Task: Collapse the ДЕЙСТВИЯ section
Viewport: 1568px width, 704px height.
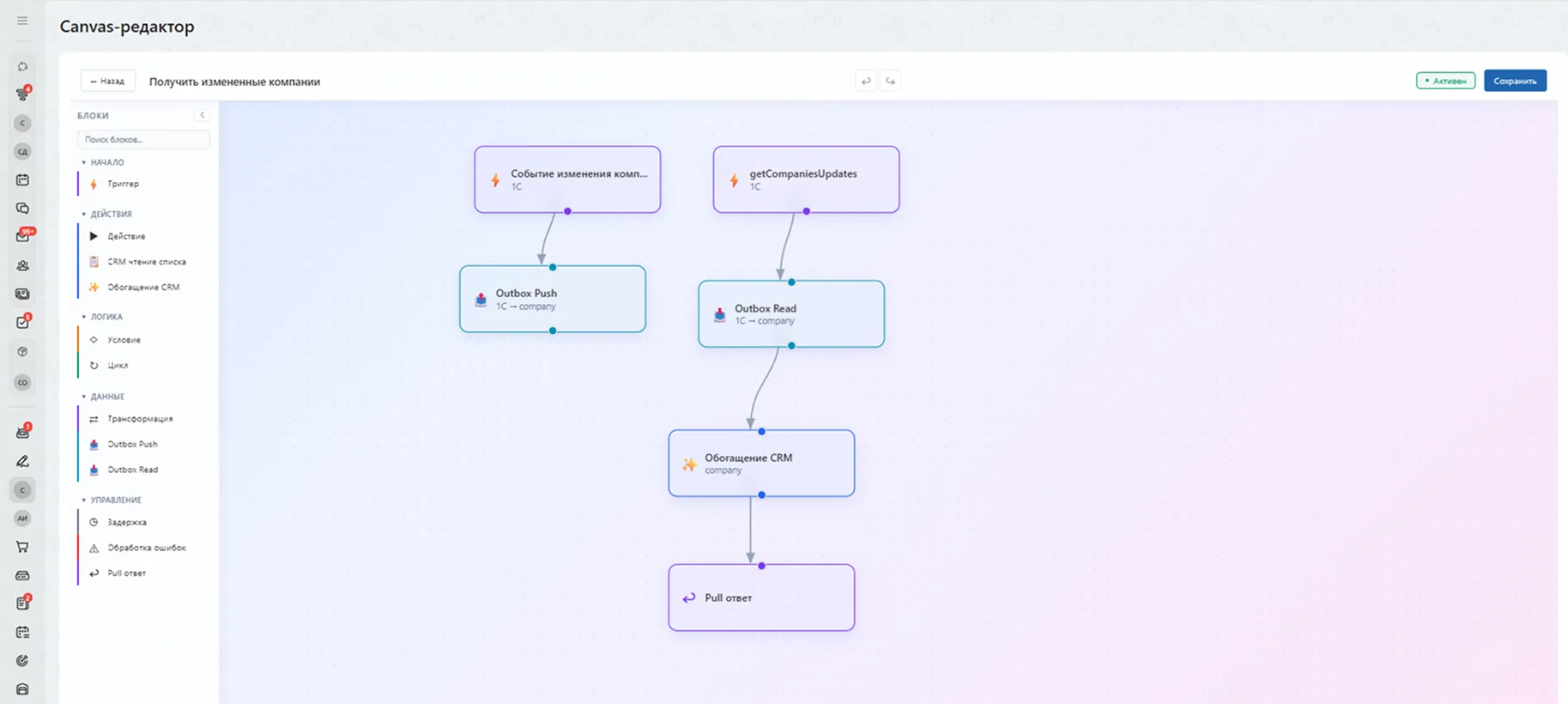Action: pos(106,214)
